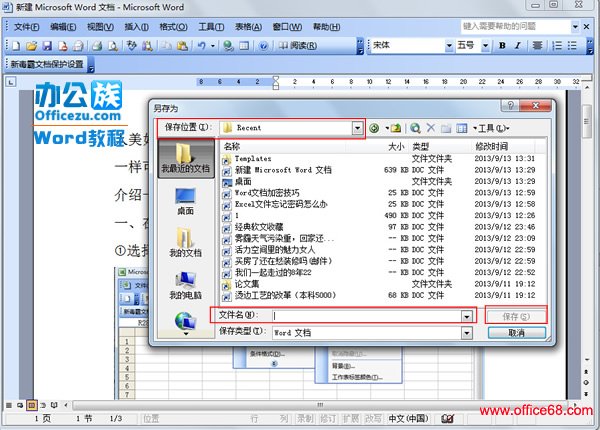This screenshot has height=430, width=600.
Task: Sort file list by 修改时间 column header
Action: 491,147
